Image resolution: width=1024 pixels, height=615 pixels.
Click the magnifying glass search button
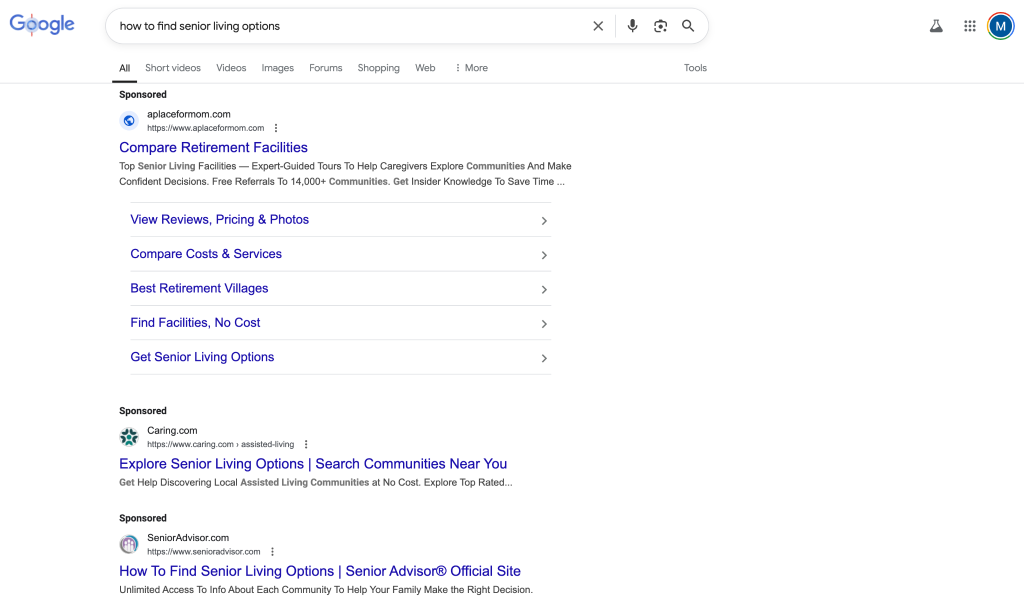click(688, 26)
